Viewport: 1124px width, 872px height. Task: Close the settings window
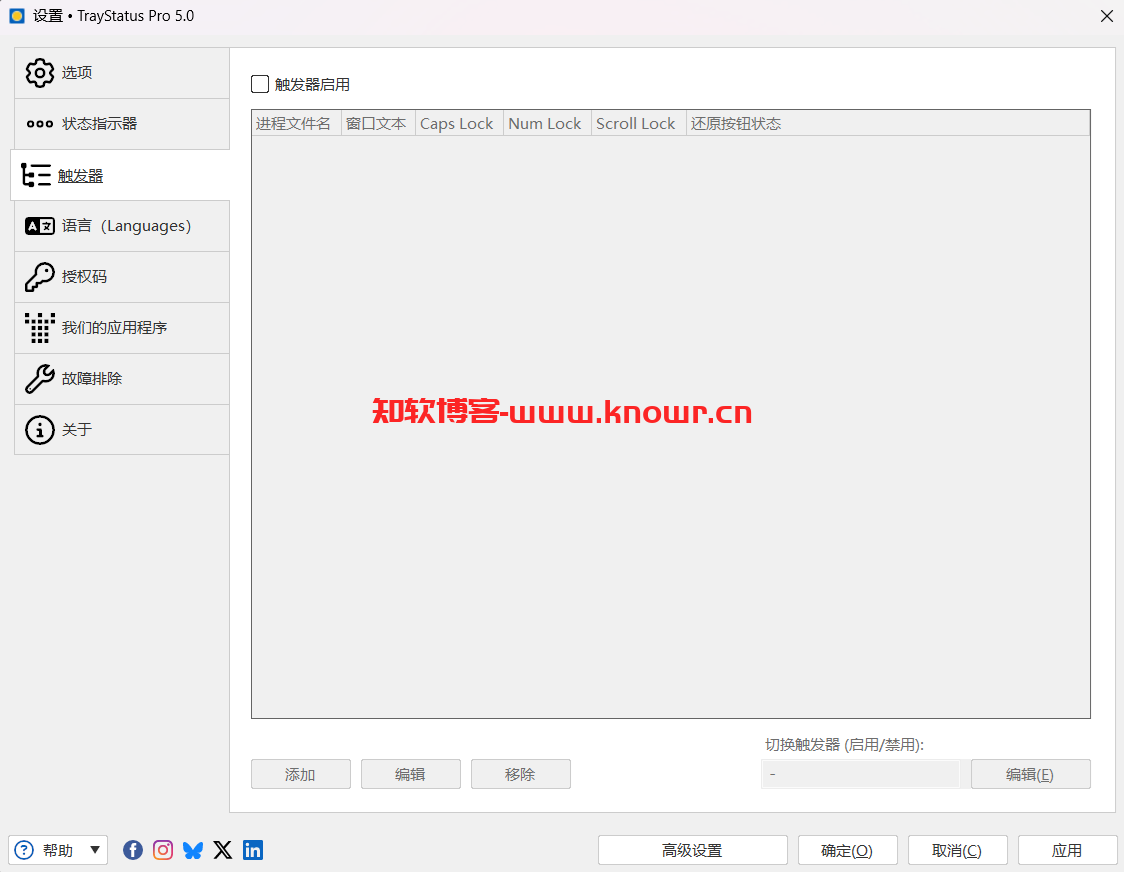1106,16
